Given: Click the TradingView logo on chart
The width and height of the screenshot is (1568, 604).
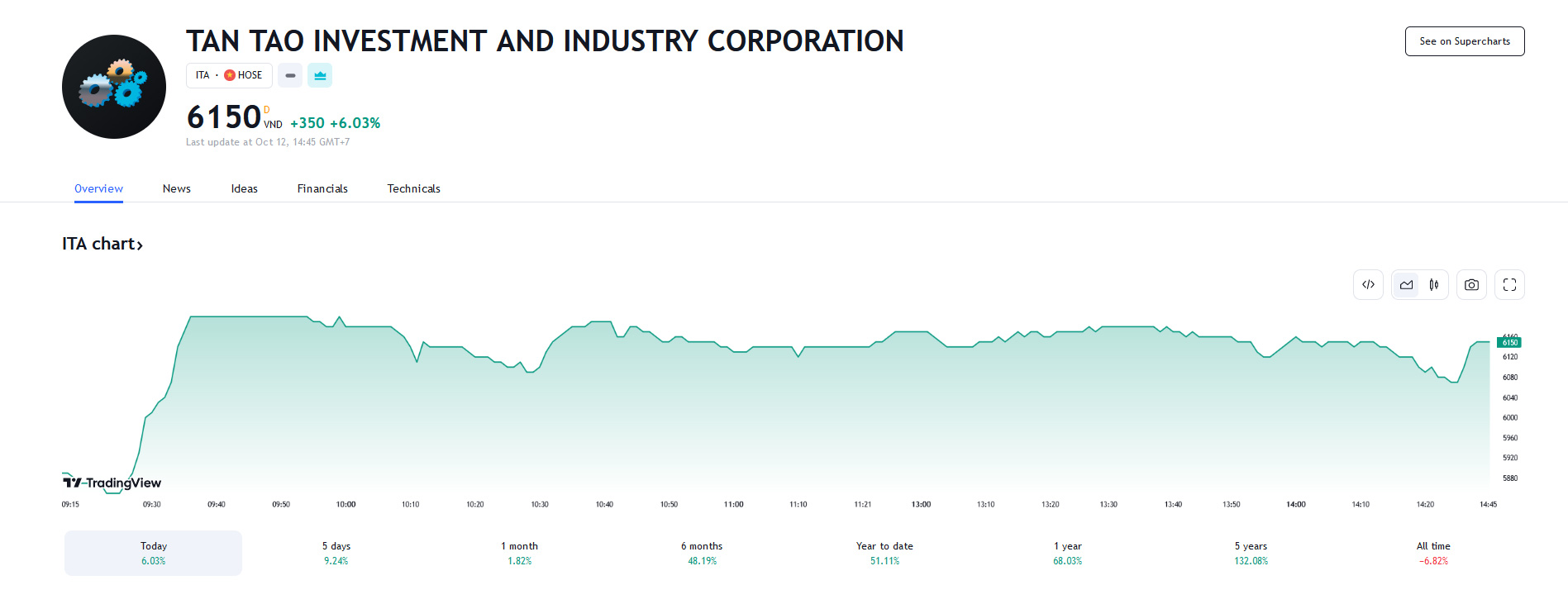Looking at the screenshot, I should (112, 483).
